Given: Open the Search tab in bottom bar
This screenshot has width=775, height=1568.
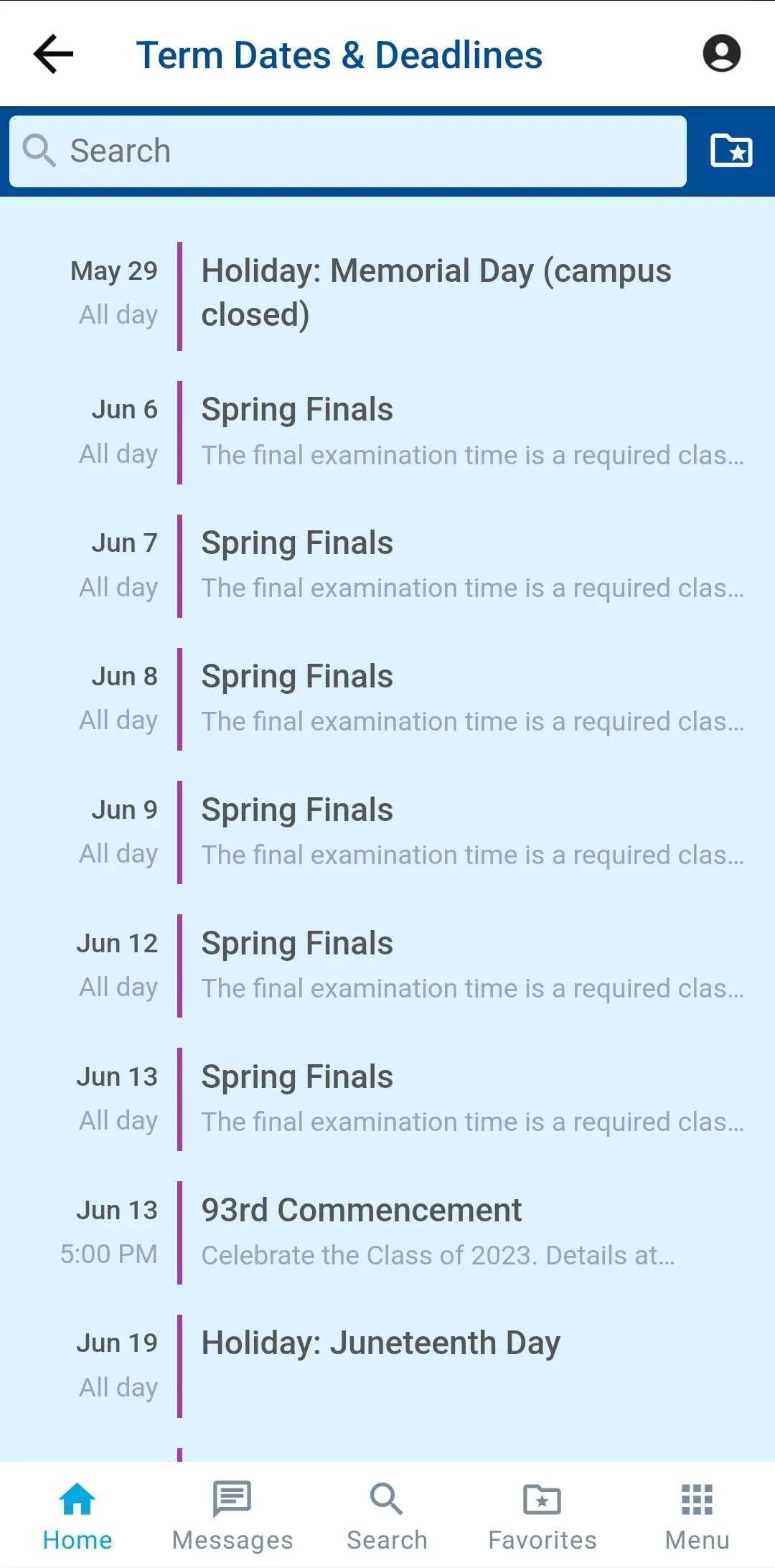Looking at the screenshot, I should pyautogui.click(x=387, y=1516).
